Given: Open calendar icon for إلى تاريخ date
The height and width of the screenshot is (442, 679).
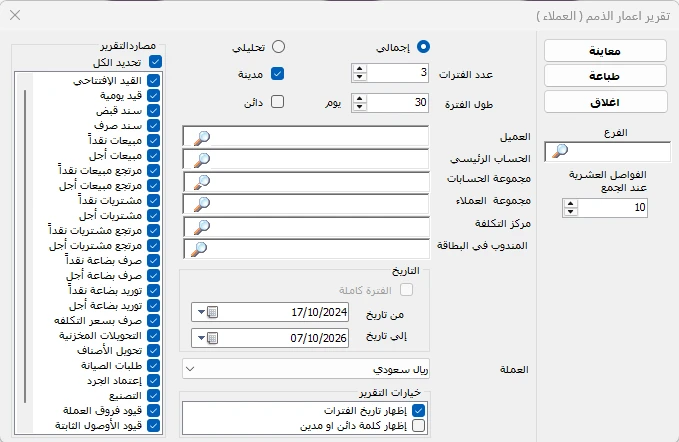Looking at the screenshot, I should [x=213, y=338].
